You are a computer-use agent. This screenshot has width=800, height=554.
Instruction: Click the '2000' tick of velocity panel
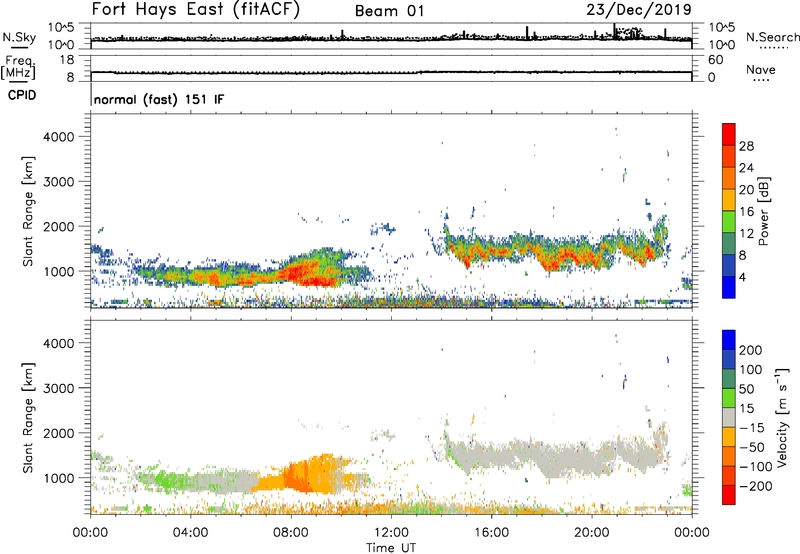pyautogui.click(x=58, y=433)
